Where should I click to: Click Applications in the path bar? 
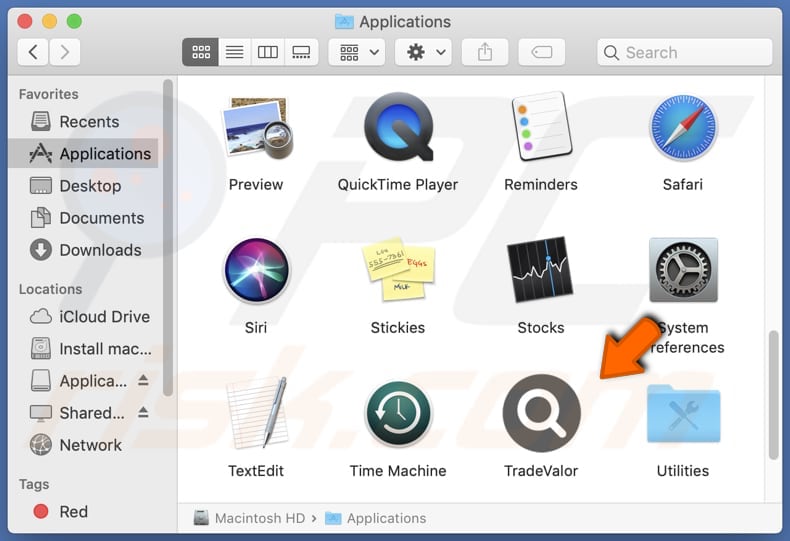click(x=376, y=518)
